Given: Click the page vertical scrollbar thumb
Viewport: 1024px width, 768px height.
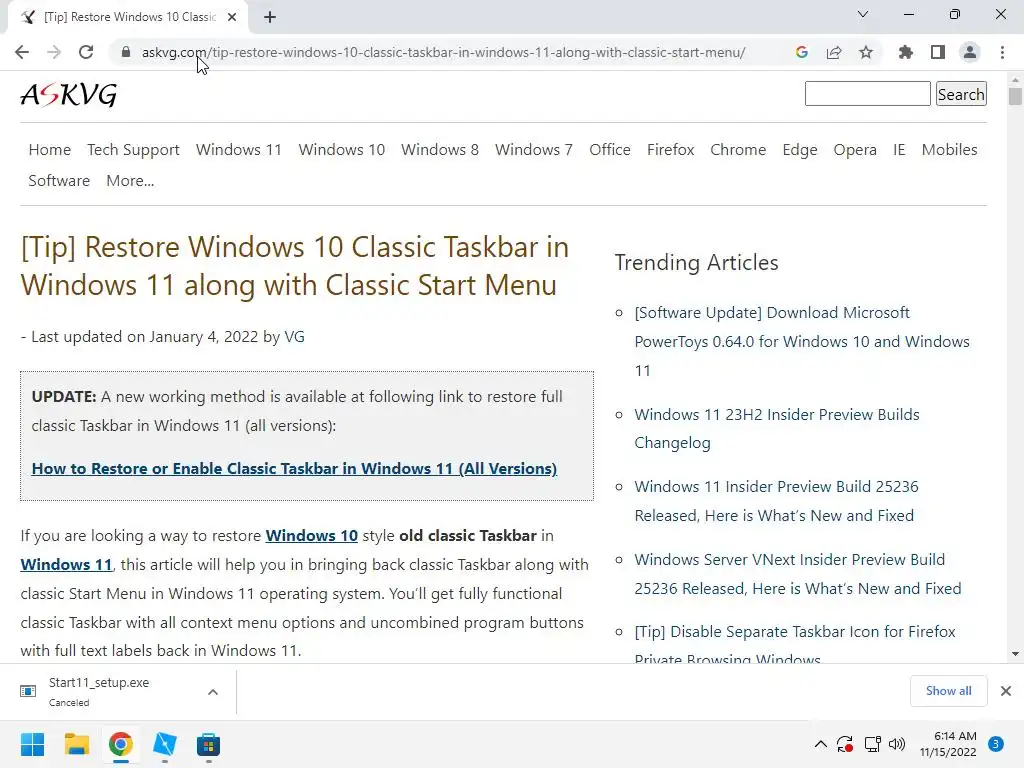Looking at the screenshot, I should tap(1015, 95).
